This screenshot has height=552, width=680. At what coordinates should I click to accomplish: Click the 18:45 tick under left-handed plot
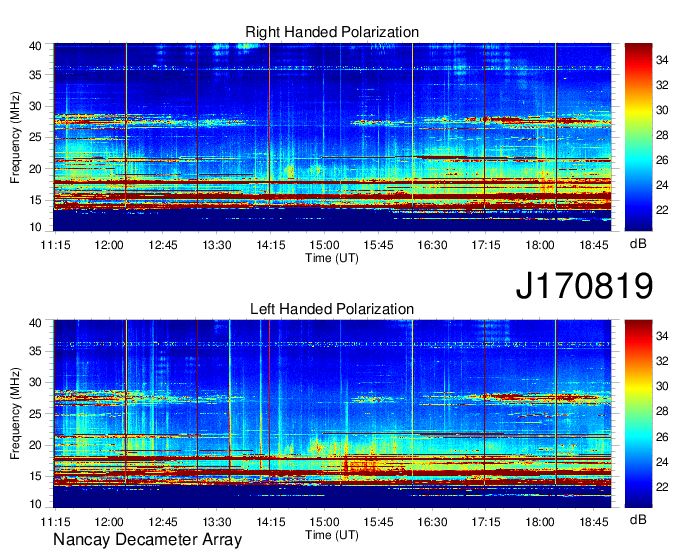[594, 522]
